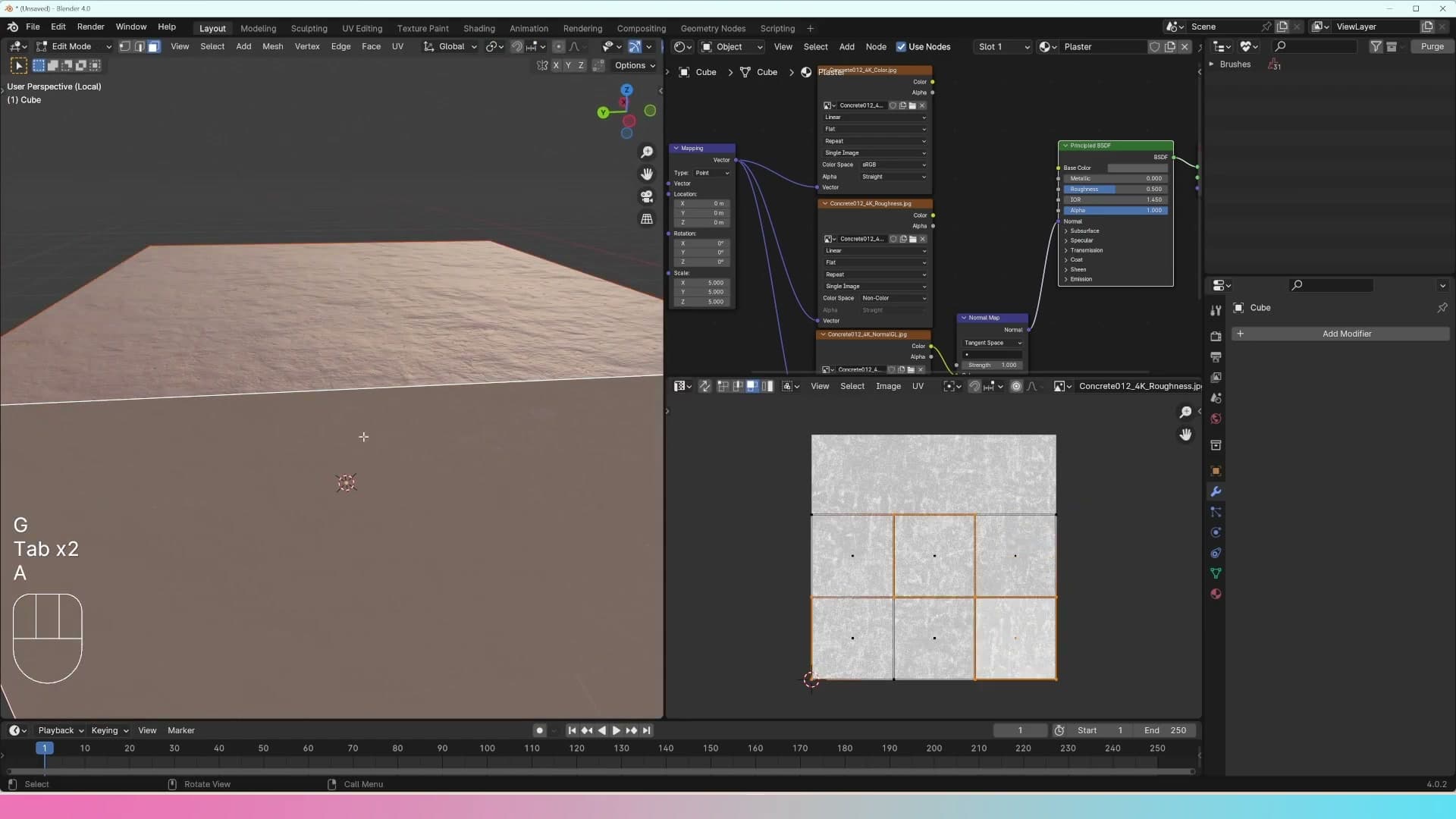This screenshot has width=1456, height=819.
Task: Open the Render properties tab
Action: click(x=1216, y=336)
